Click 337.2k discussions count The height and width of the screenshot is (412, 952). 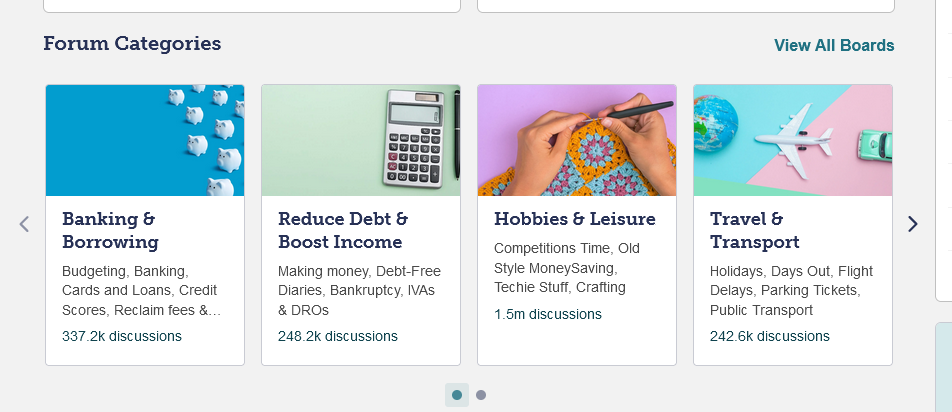click(x=121, y=336)
